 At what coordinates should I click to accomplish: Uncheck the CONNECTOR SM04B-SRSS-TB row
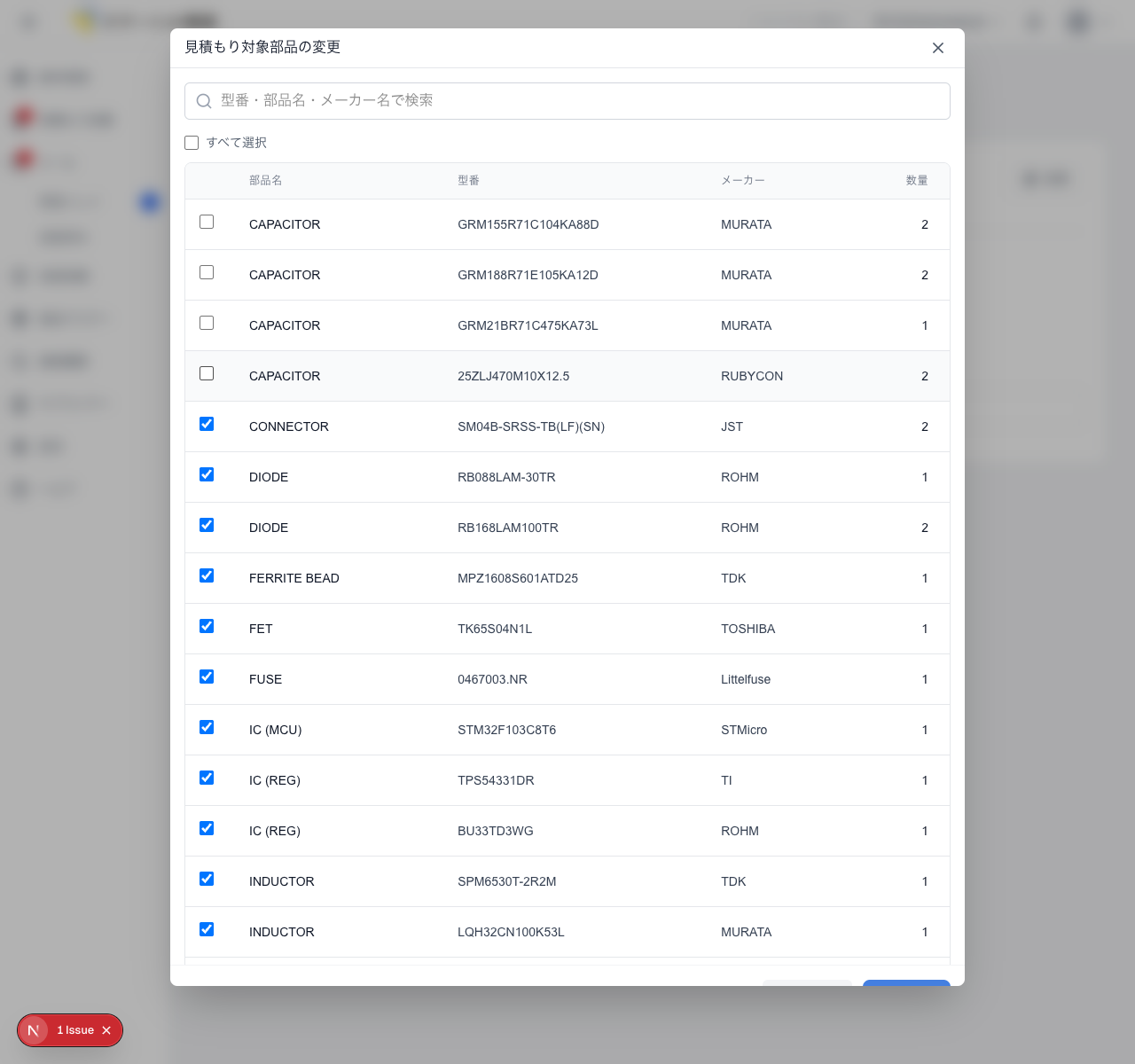(207, 424)
